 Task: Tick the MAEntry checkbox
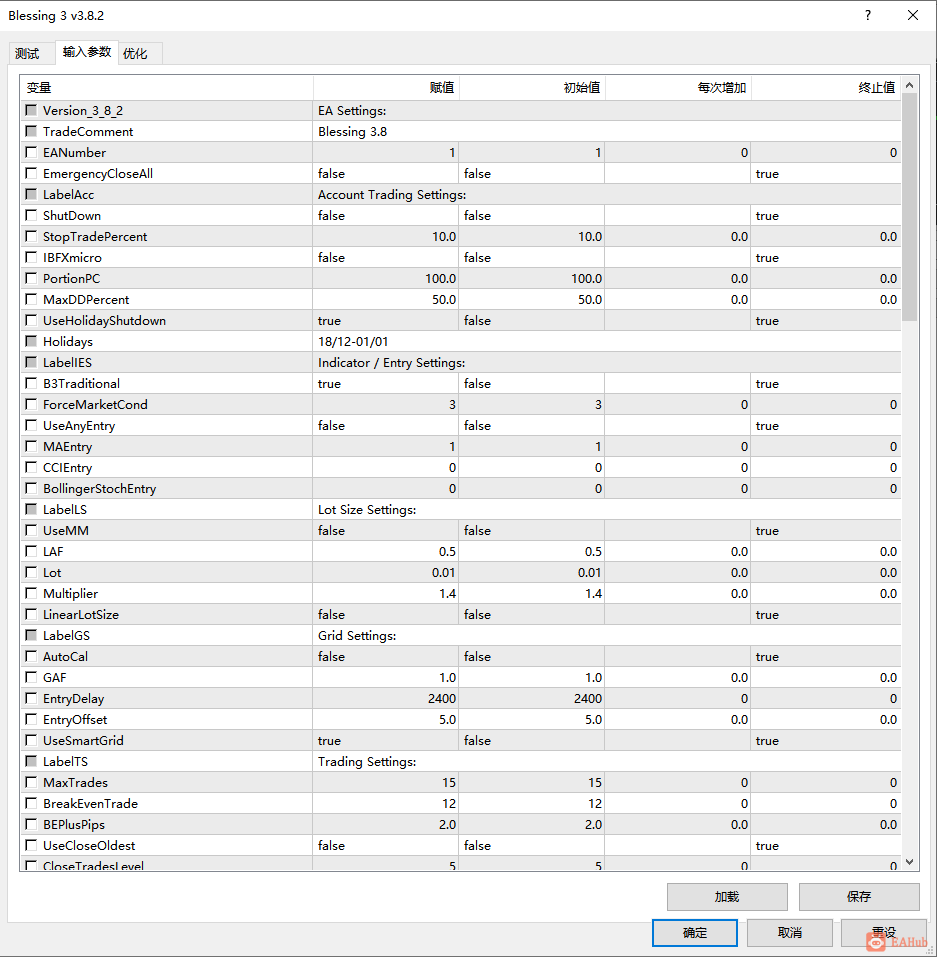click(31, 446)
